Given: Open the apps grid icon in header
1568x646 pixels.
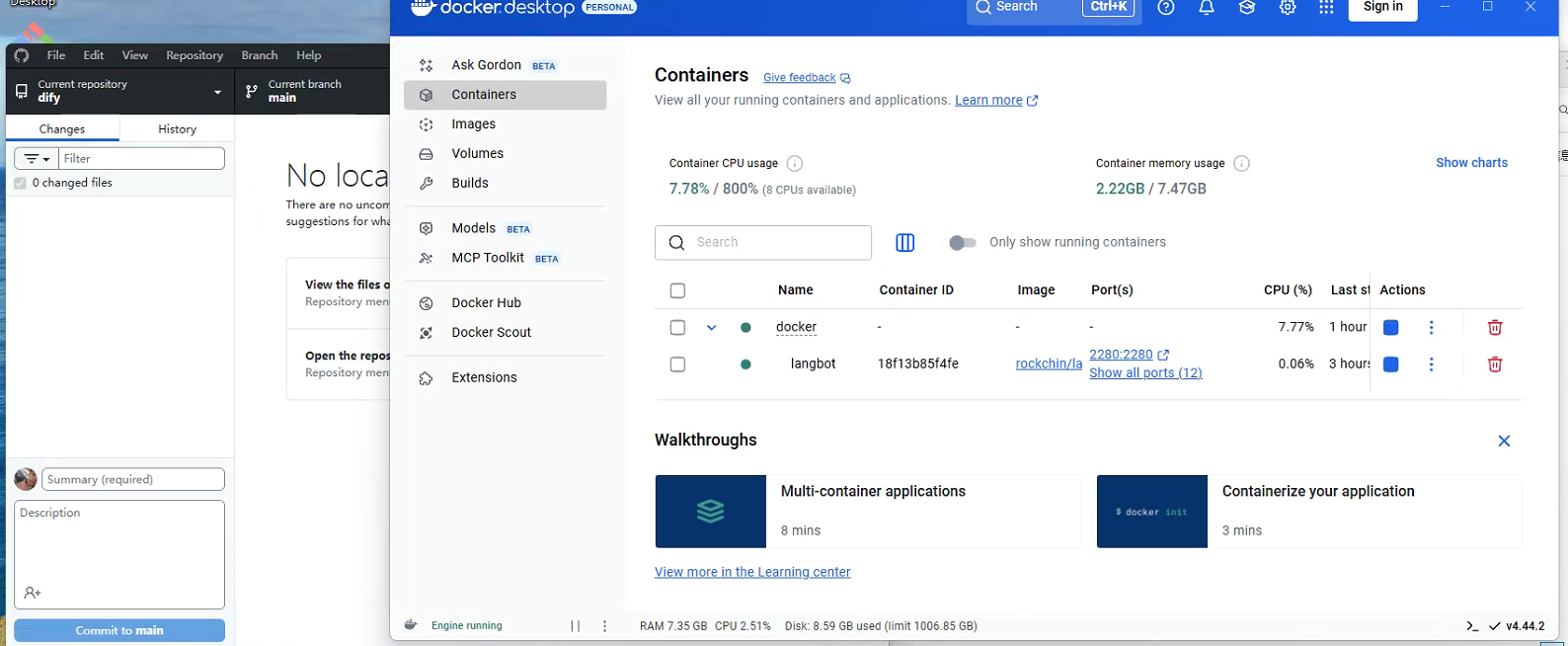Looking at the screenshot, I should [1326, 7].
